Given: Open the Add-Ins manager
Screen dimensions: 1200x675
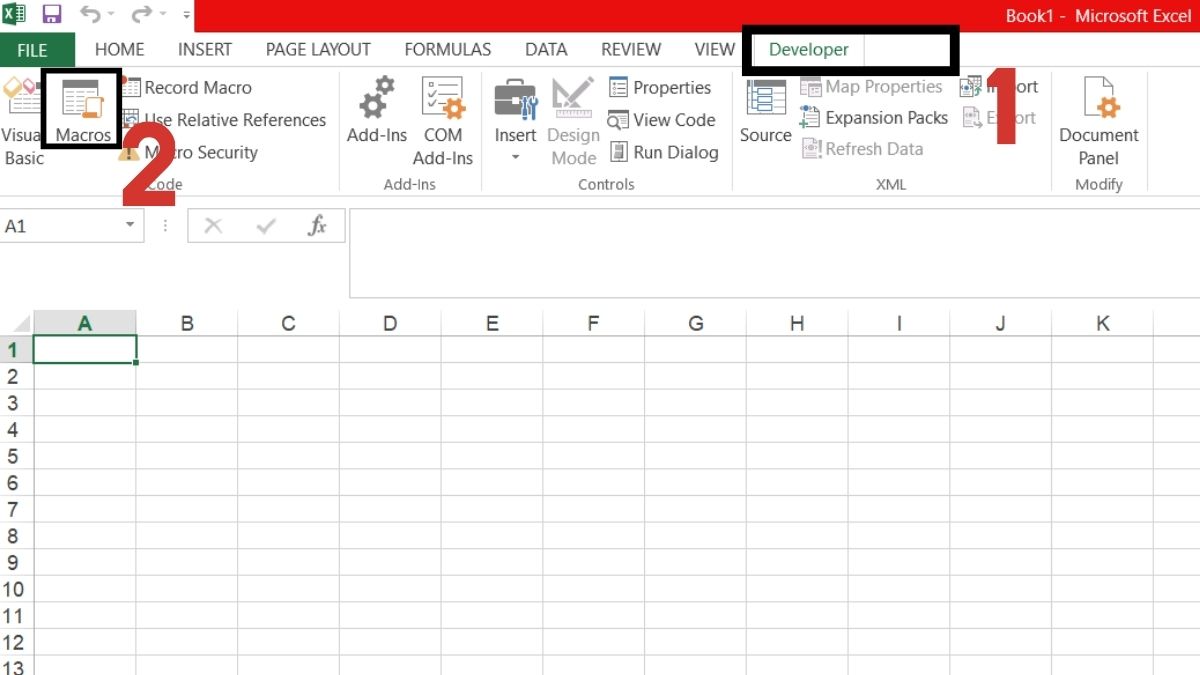Looking at the screenshot, I should click(377, 112).
